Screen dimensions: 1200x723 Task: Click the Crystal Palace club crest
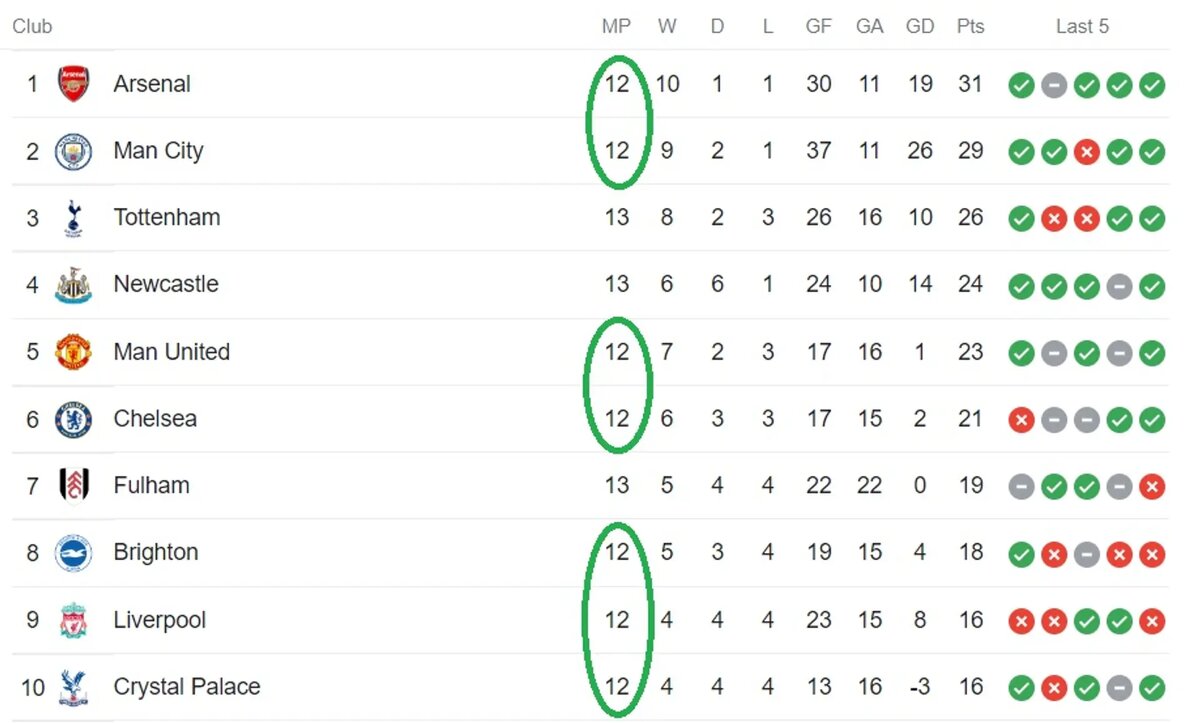(x=73, y=688)
